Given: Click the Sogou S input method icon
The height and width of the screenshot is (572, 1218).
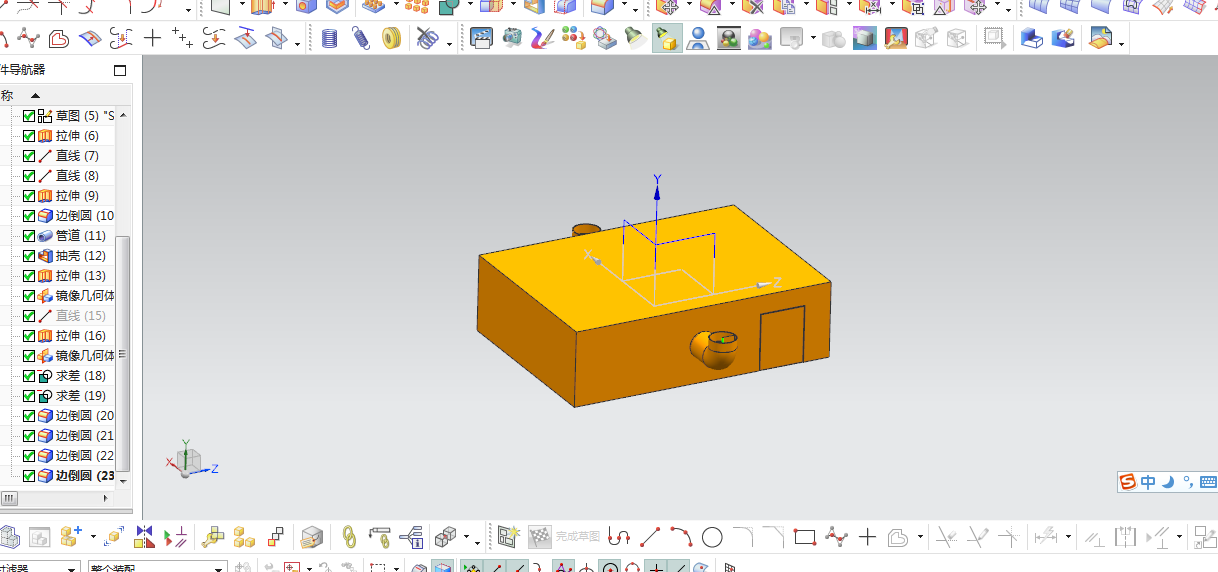Looking at the screenshot, I should click(1128, 482).
